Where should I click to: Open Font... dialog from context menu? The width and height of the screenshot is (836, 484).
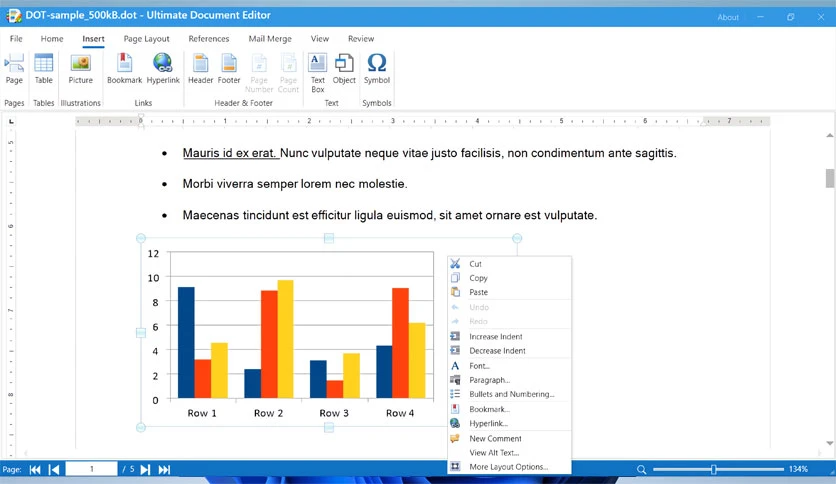(509, 366)
